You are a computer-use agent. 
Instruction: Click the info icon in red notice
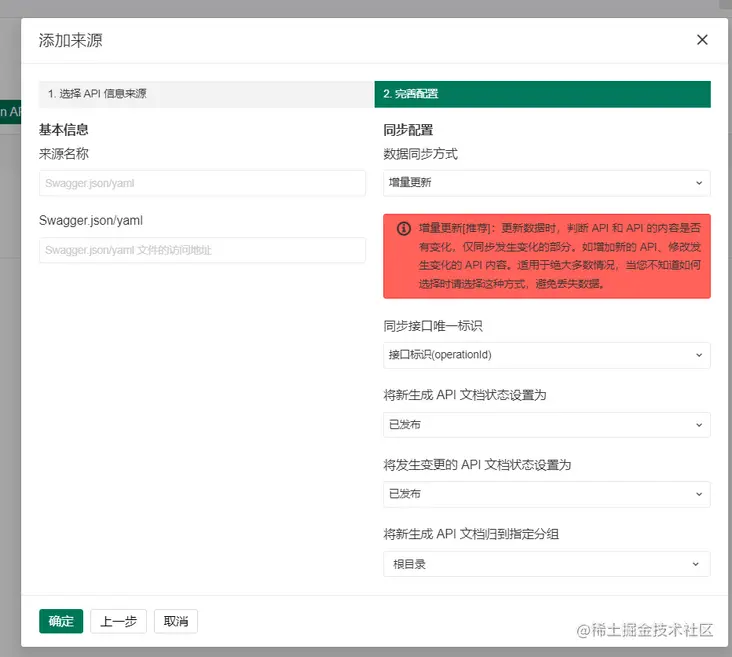tap(403, 228)
